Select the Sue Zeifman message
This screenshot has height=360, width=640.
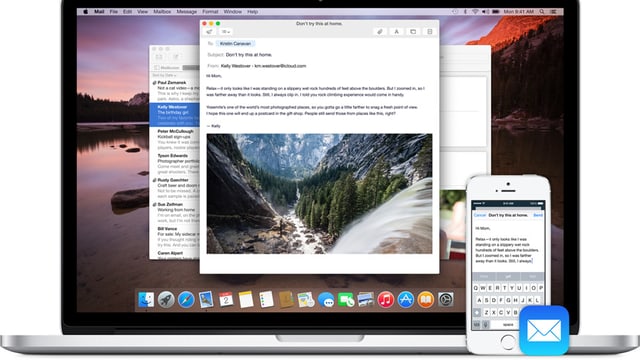175,212
